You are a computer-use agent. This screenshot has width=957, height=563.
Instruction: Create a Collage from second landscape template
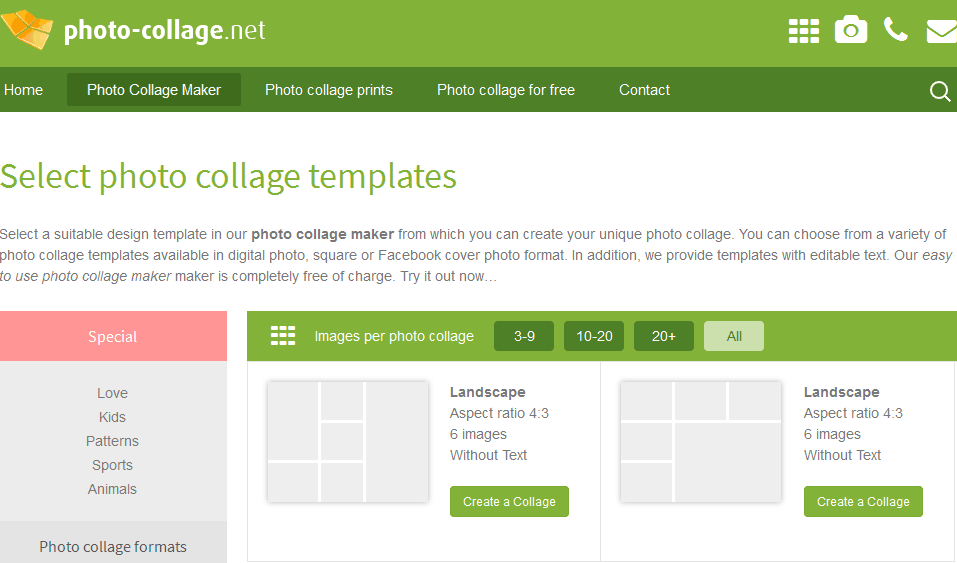pyautogui.click(x=863, y=501)
